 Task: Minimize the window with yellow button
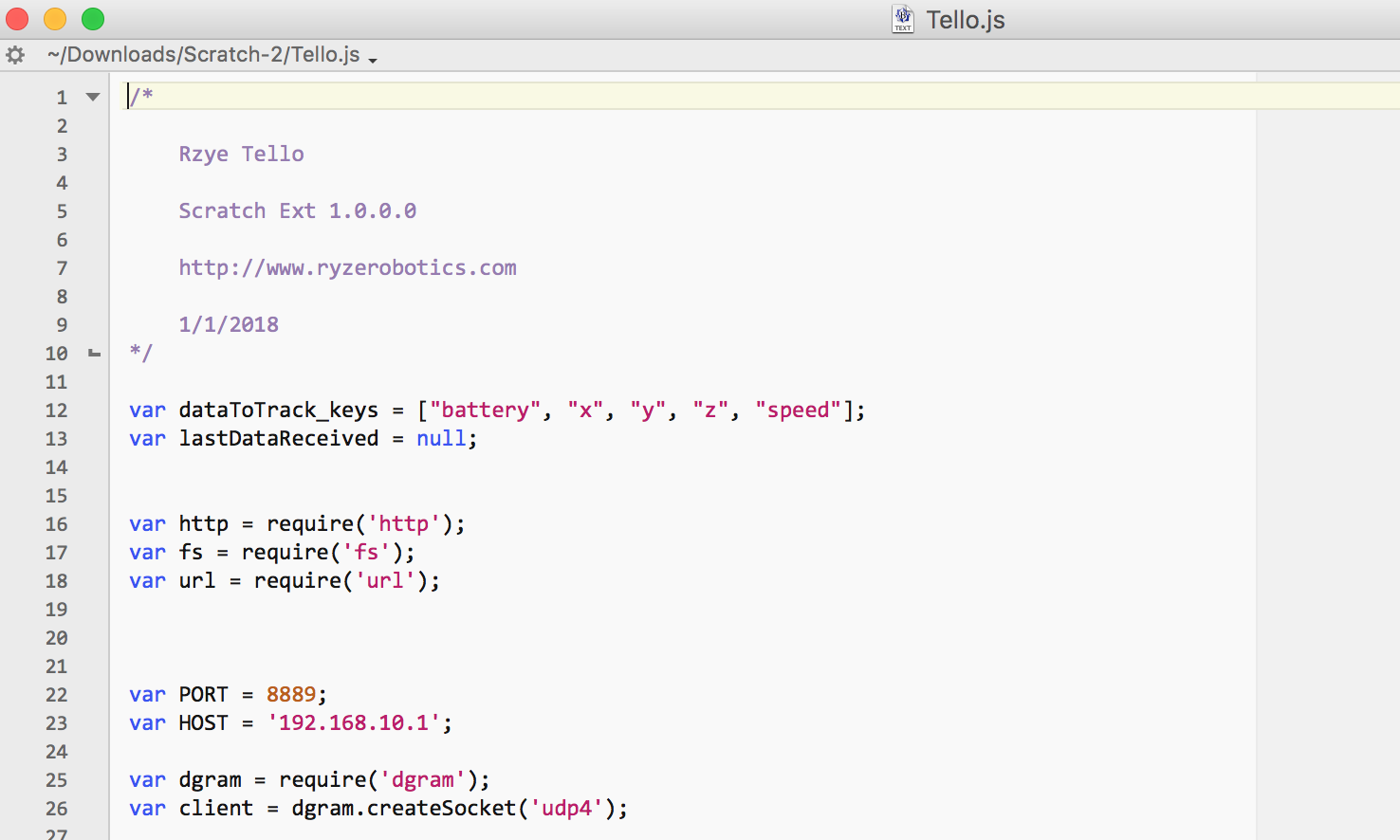tap(55, 19)
